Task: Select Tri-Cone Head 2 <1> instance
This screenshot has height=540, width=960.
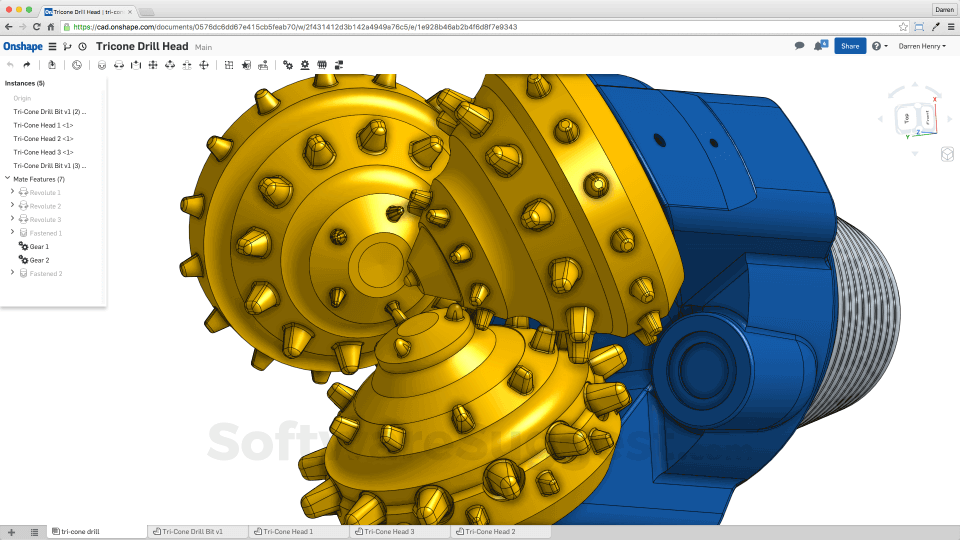Action: 43,139
